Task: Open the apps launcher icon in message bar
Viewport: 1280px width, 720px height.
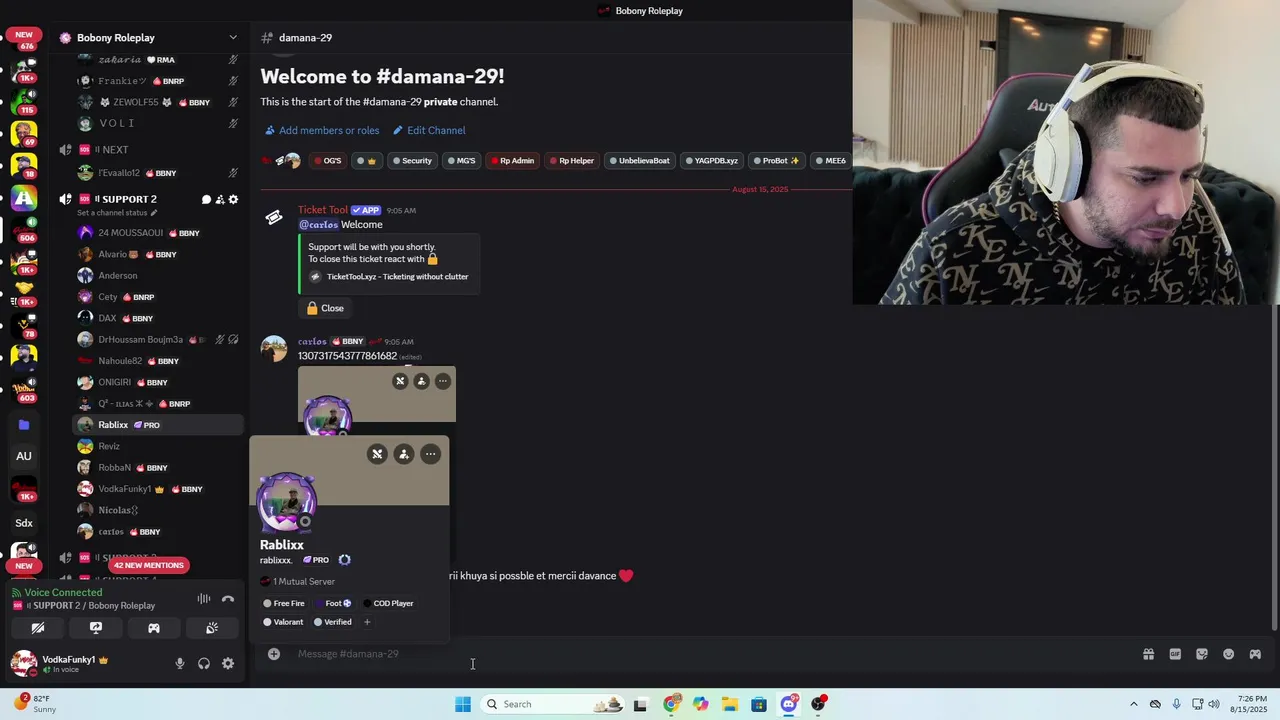Action: (x=1255, y=654)
